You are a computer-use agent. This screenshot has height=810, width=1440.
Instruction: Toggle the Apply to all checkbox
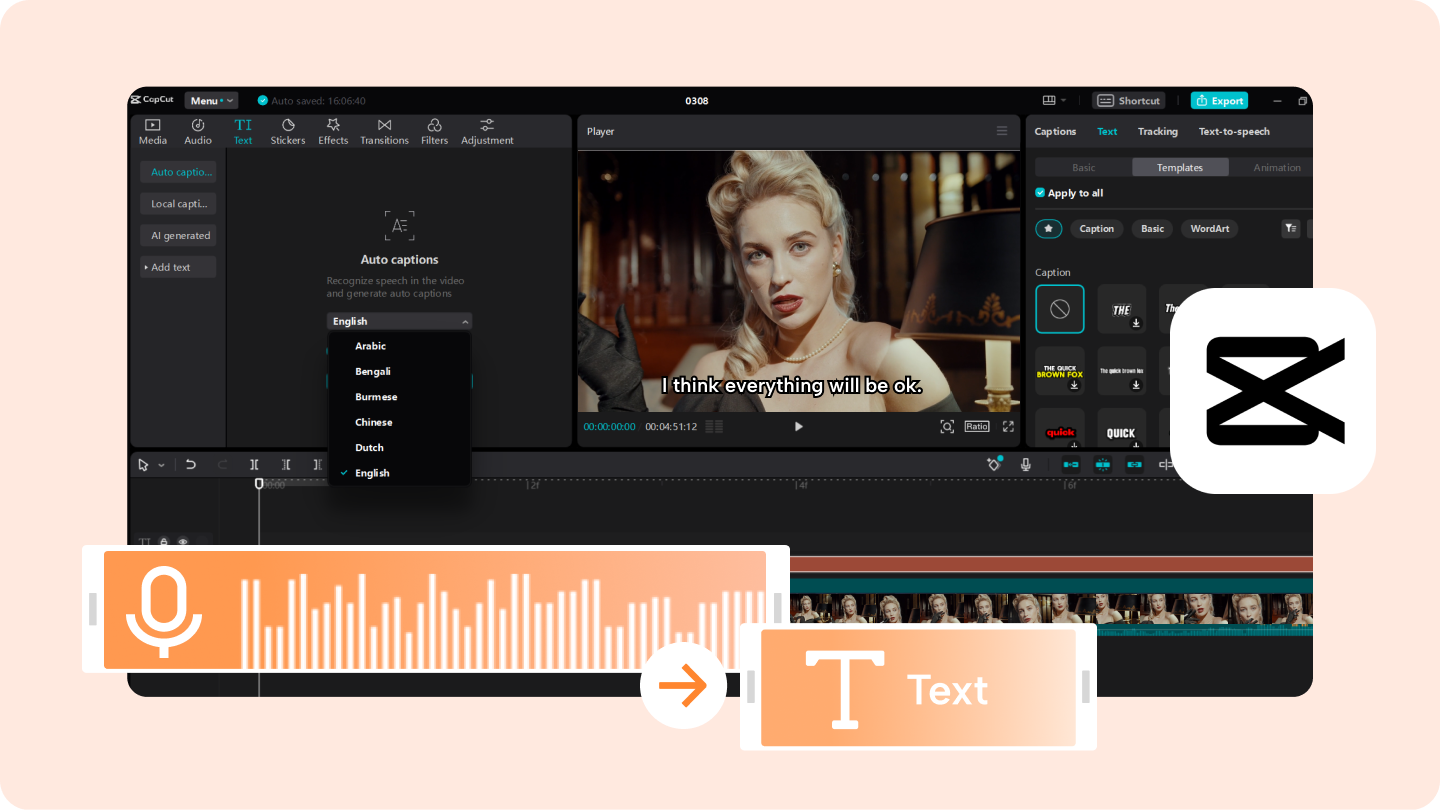pos(1040,193)
